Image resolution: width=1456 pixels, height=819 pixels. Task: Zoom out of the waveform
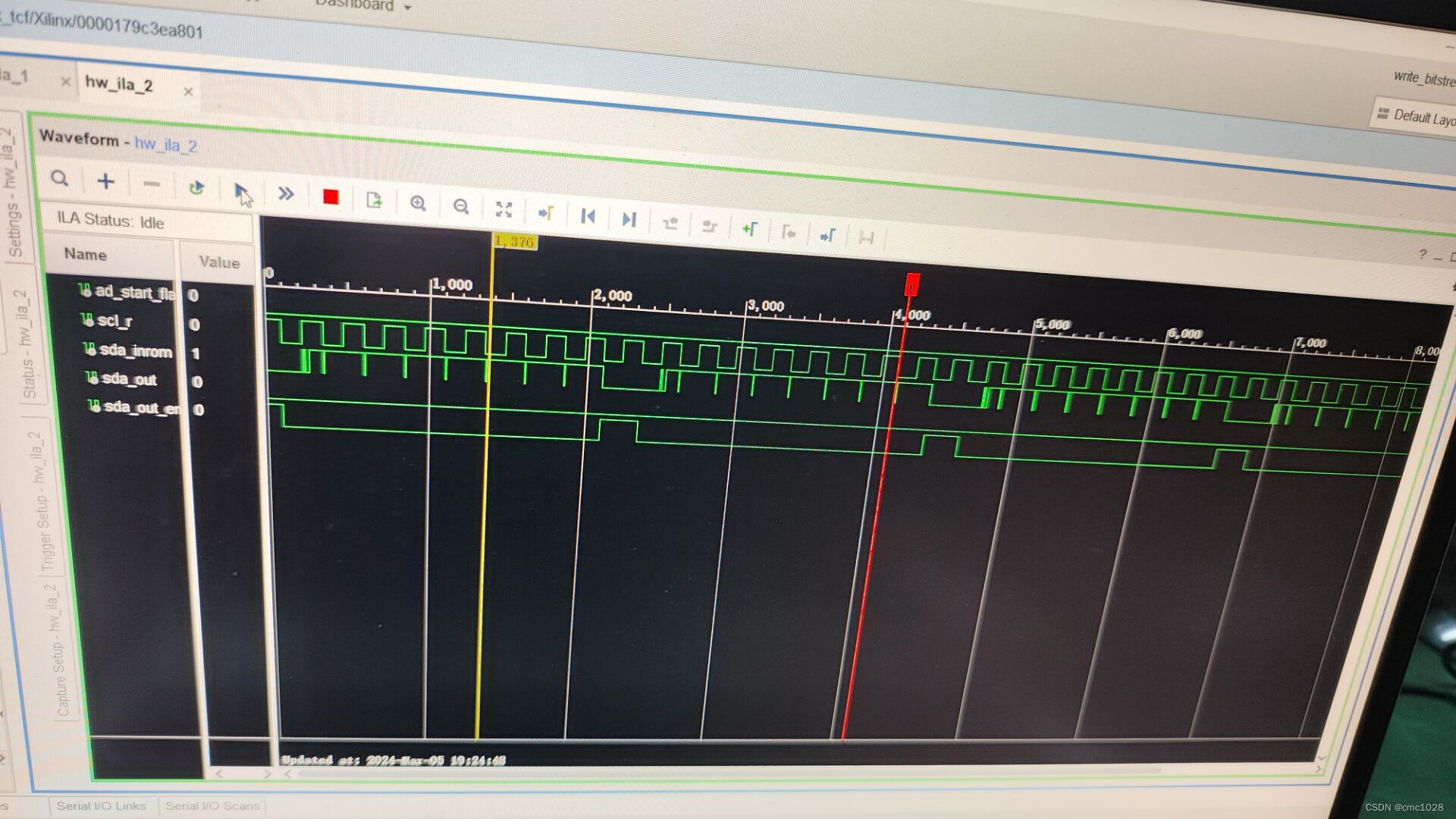461,206
